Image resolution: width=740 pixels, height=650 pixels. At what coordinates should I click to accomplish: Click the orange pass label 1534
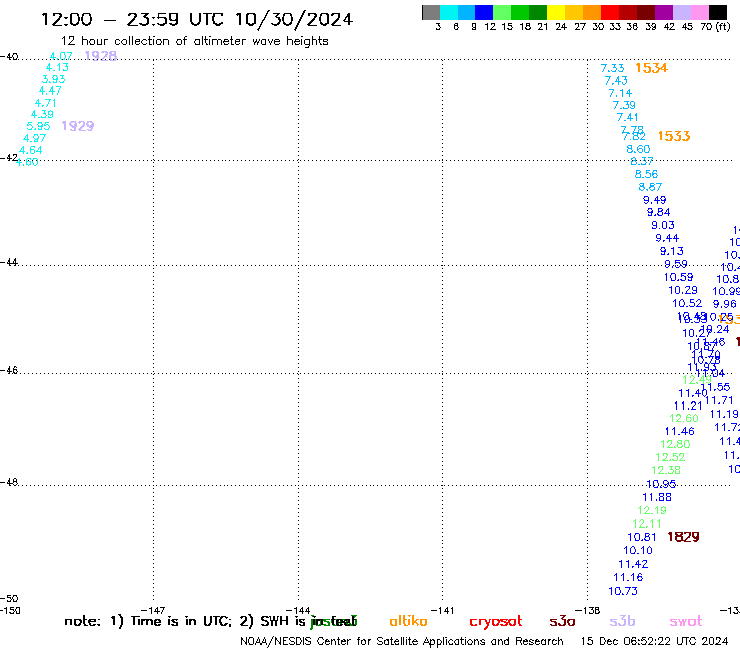click(651, 68)
